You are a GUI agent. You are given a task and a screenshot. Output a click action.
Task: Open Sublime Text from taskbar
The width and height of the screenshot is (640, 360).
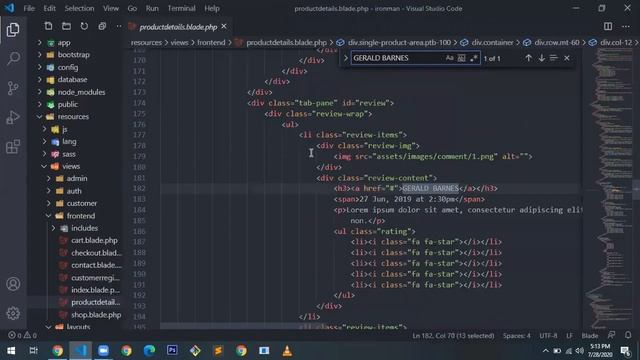(218, 351)
